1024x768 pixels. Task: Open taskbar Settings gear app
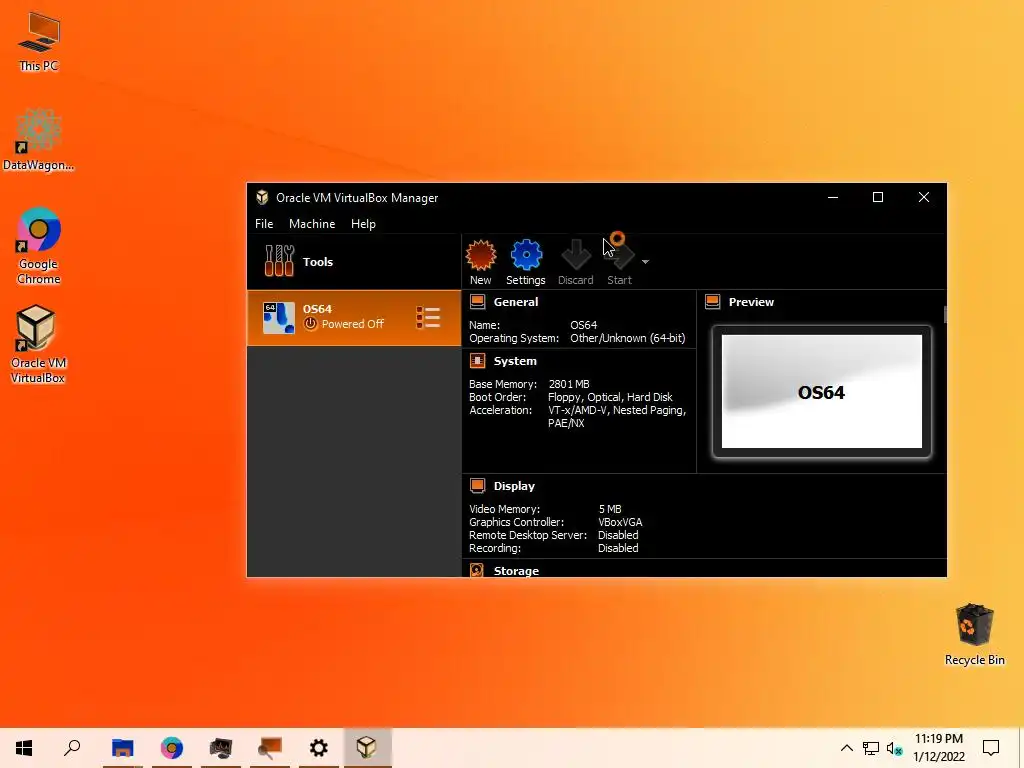(x=319, y=748)
